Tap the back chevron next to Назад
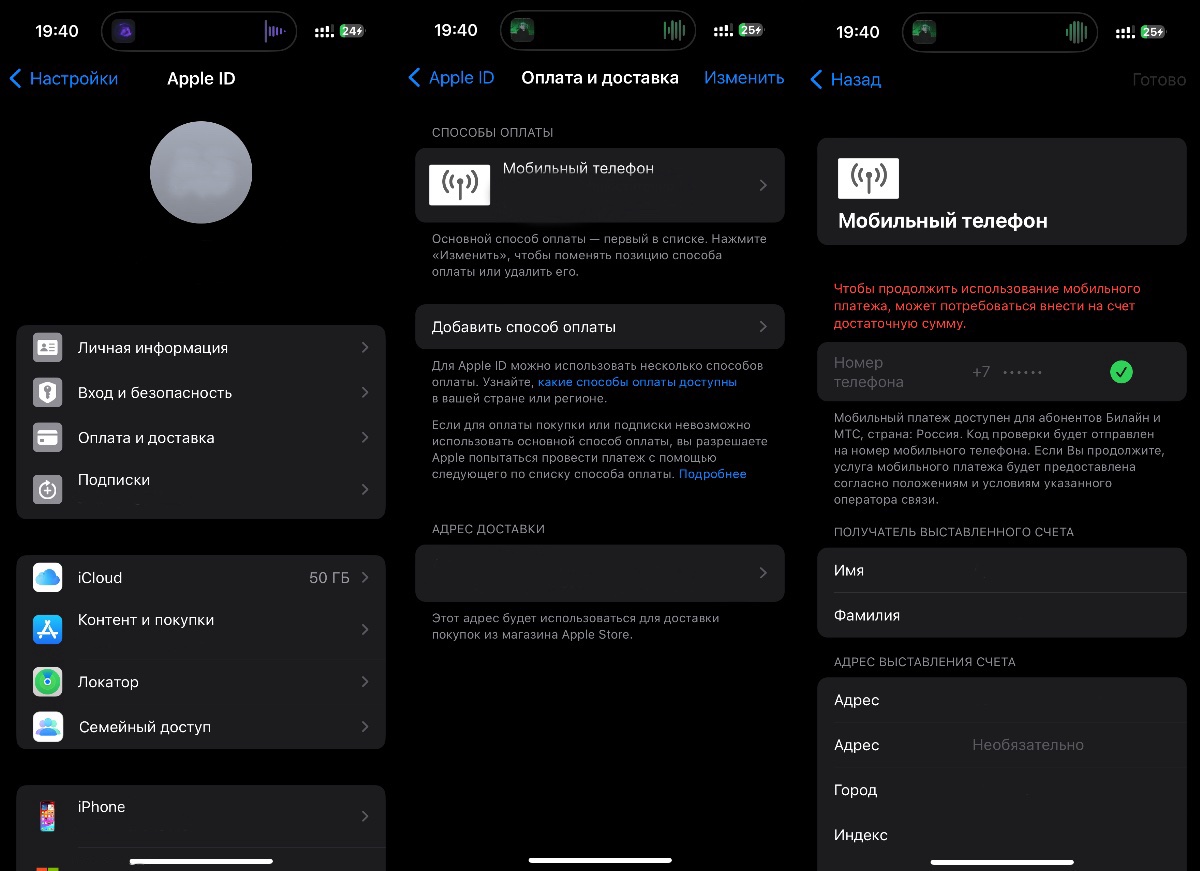Screen dimensions: 1200x871 pos(816,79)
